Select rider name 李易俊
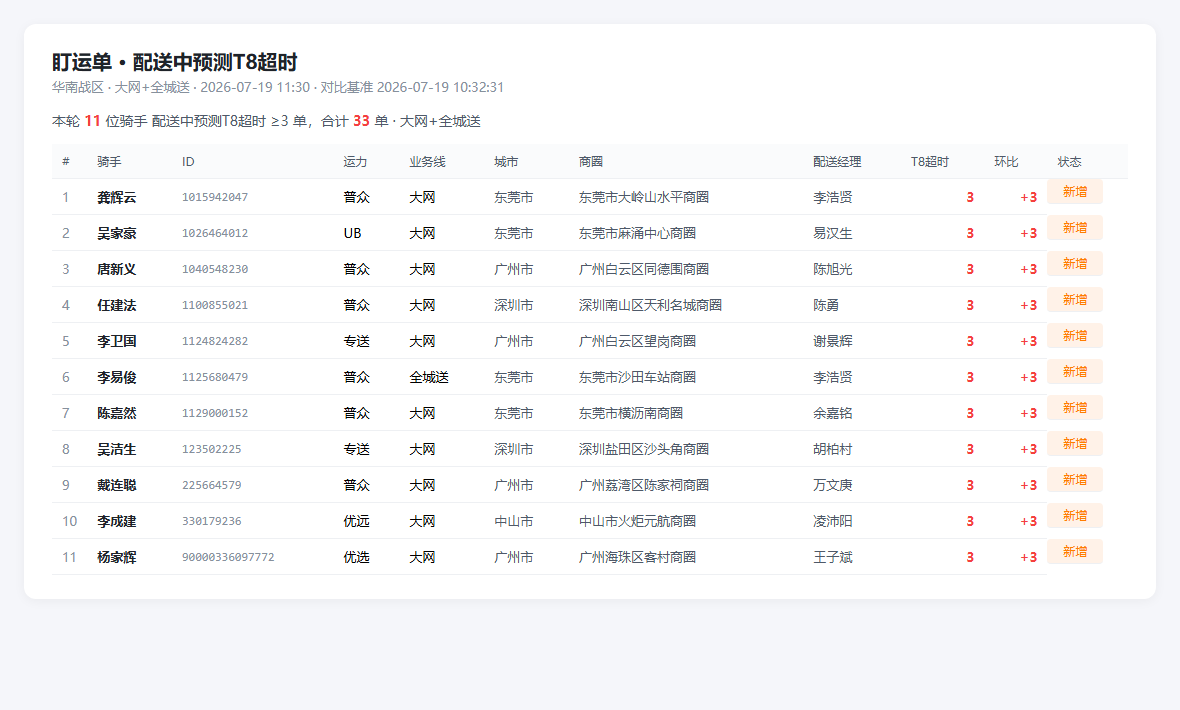This screenshot has height=710, width=1180. coord(117,377)
